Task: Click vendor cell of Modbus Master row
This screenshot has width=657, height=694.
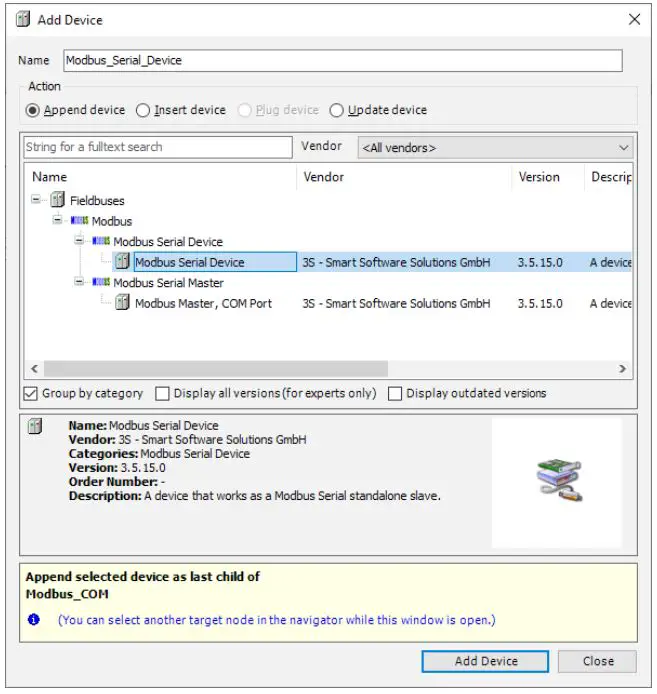Action: click(x=396, y=304)
